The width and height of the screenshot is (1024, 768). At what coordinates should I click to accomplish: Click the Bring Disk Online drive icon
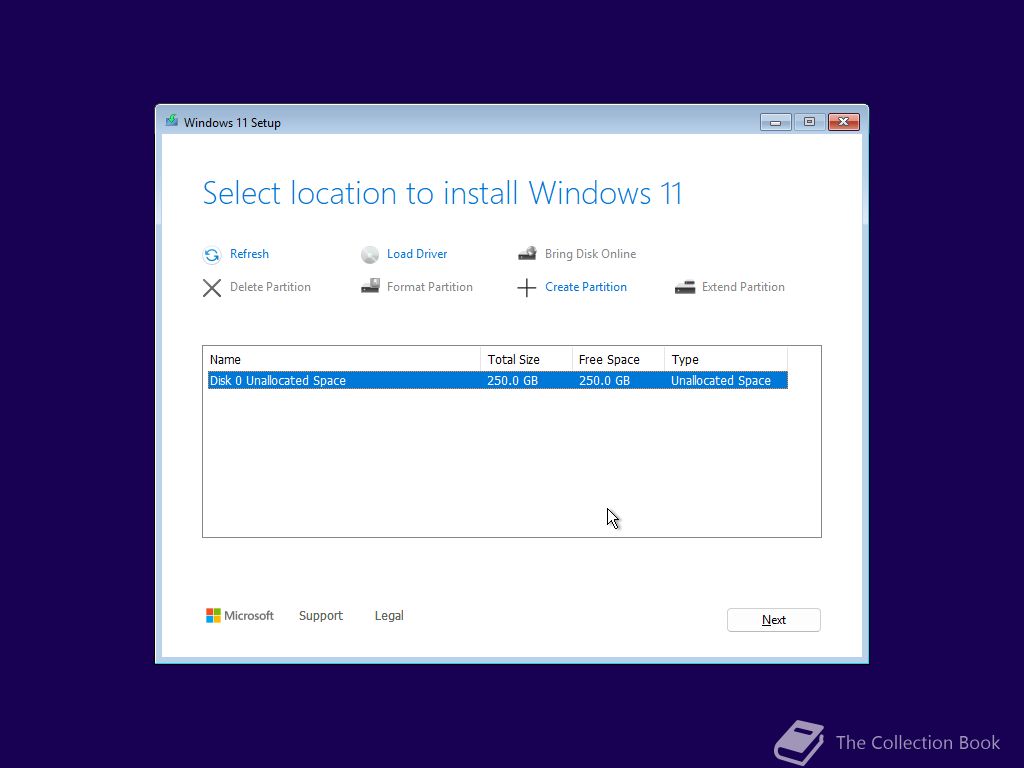[x=527, y=253]
